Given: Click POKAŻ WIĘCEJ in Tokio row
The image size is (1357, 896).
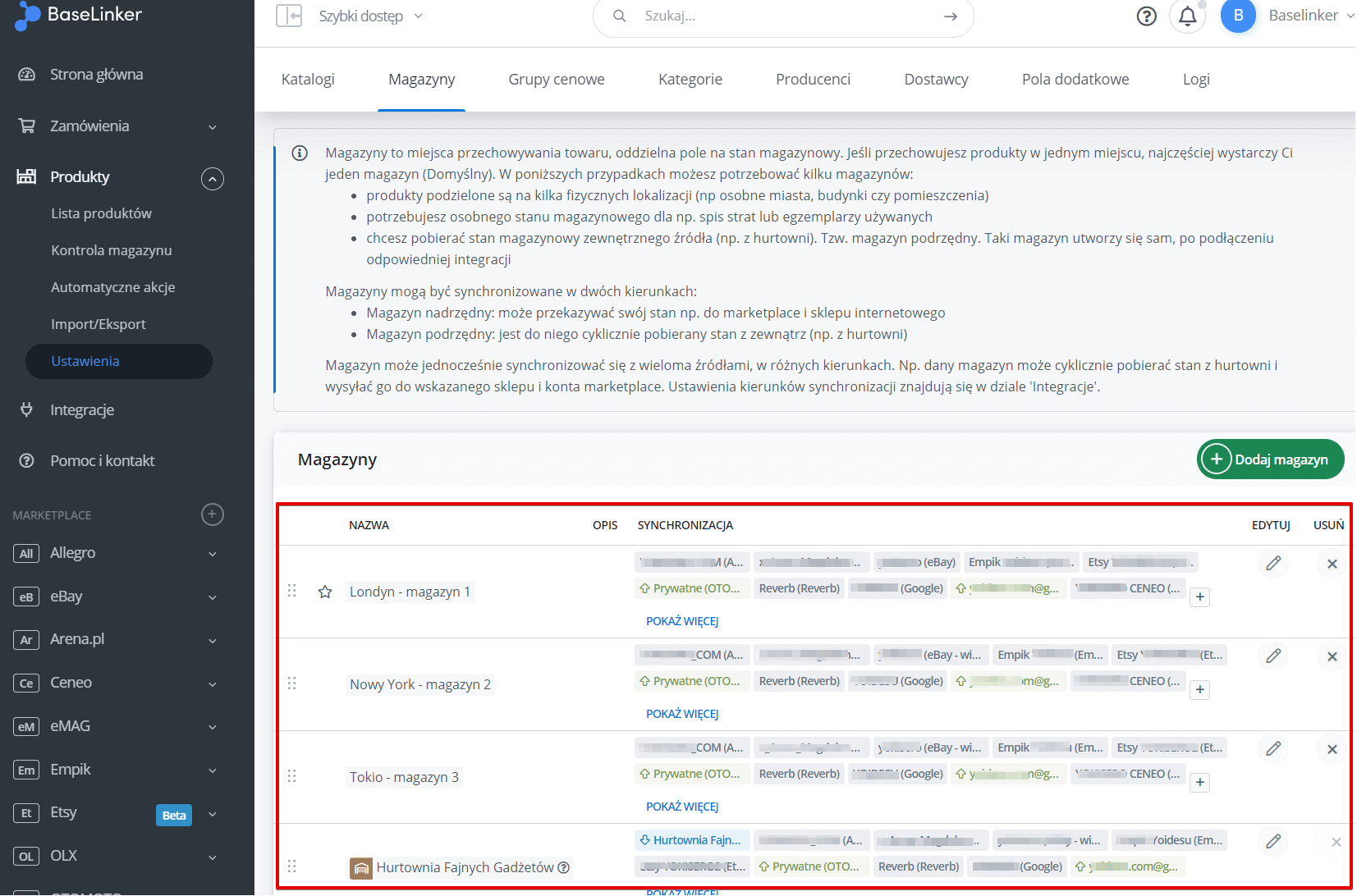Looking at the screenshot, I should (x=682, y=807).
